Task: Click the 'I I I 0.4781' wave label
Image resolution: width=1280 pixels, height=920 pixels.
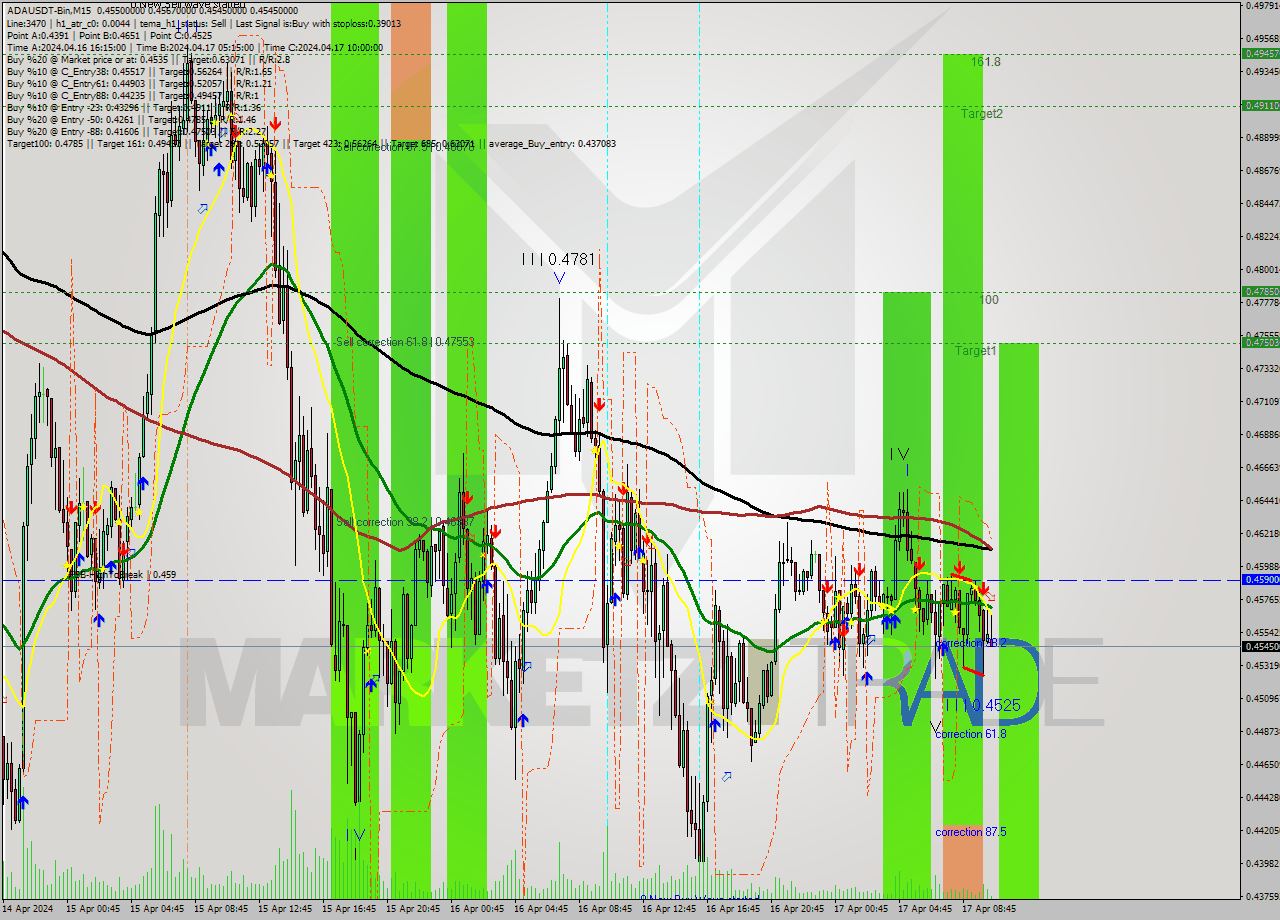Action: (558, 259)
